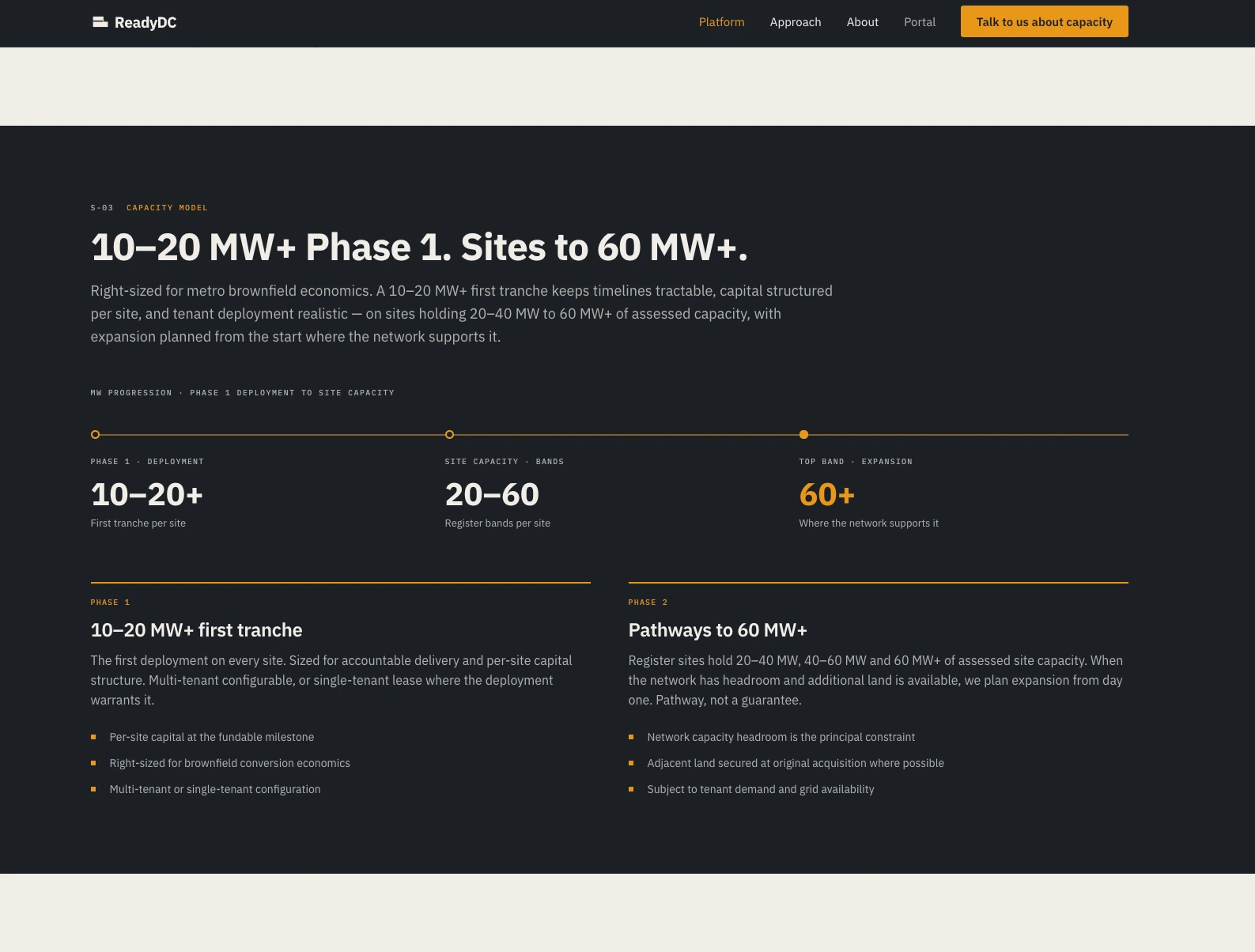
Task: Go to the Approach page
Action: (796, 22)
